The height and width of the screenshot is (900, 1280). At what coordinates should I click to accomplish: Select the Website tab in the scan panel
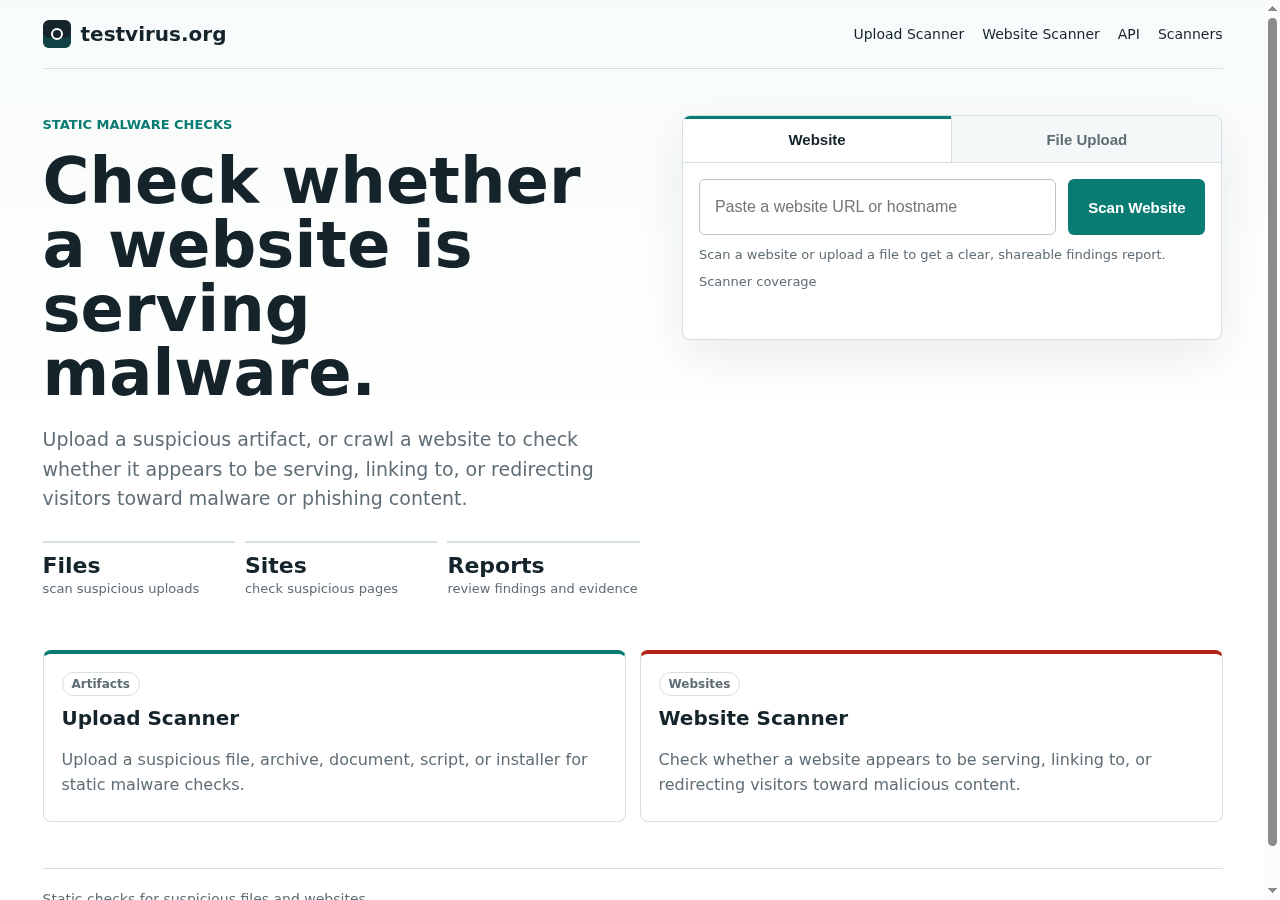point(817,140)
